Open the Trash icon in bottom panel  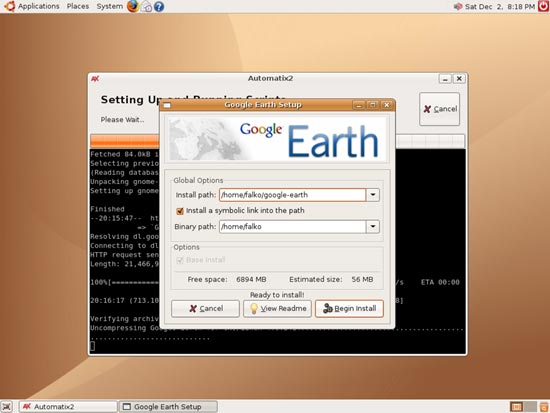[x=544, y=407]
